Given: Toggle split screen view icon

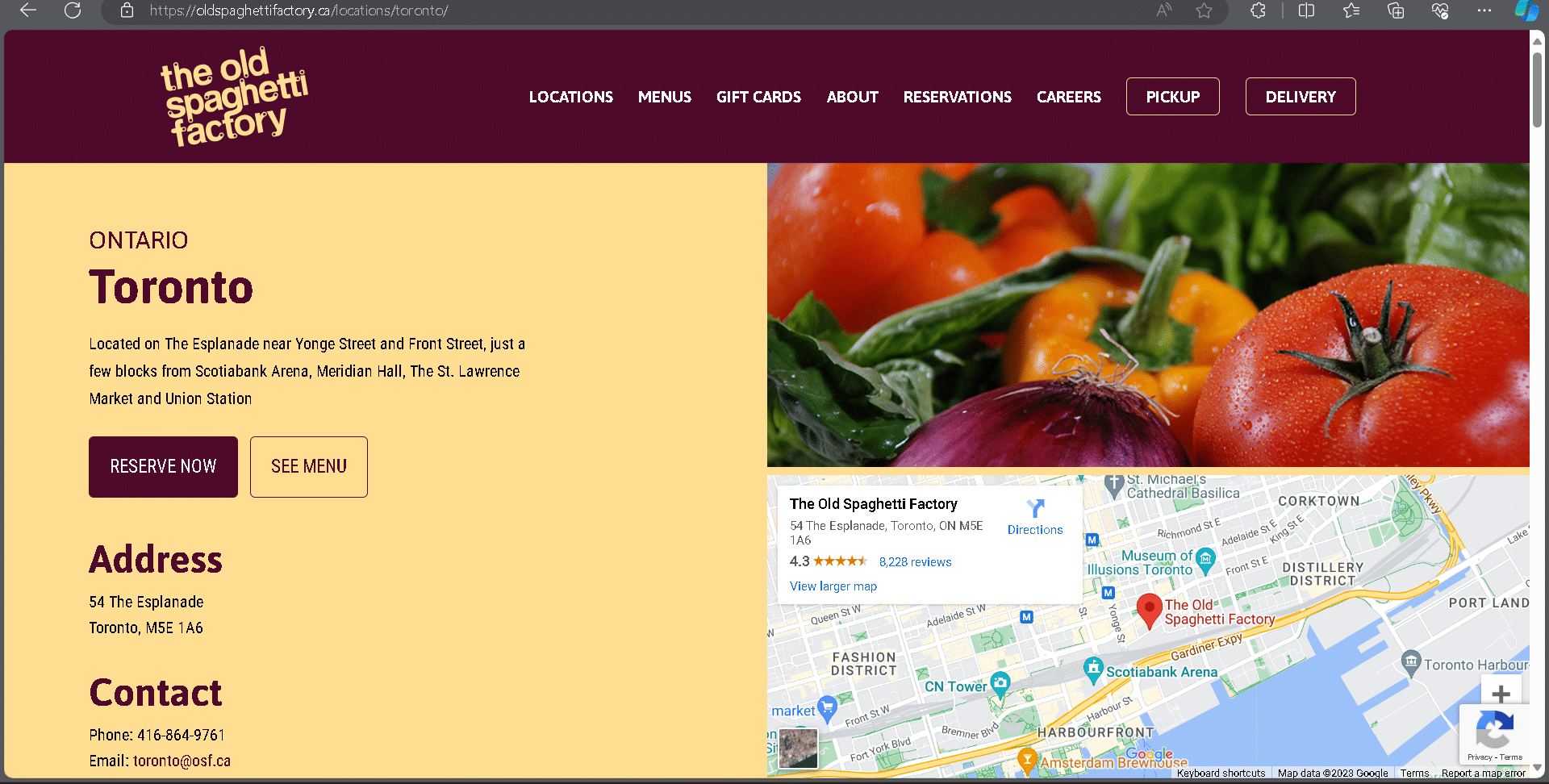Looking at the screenshot, I should point(1306,10).
